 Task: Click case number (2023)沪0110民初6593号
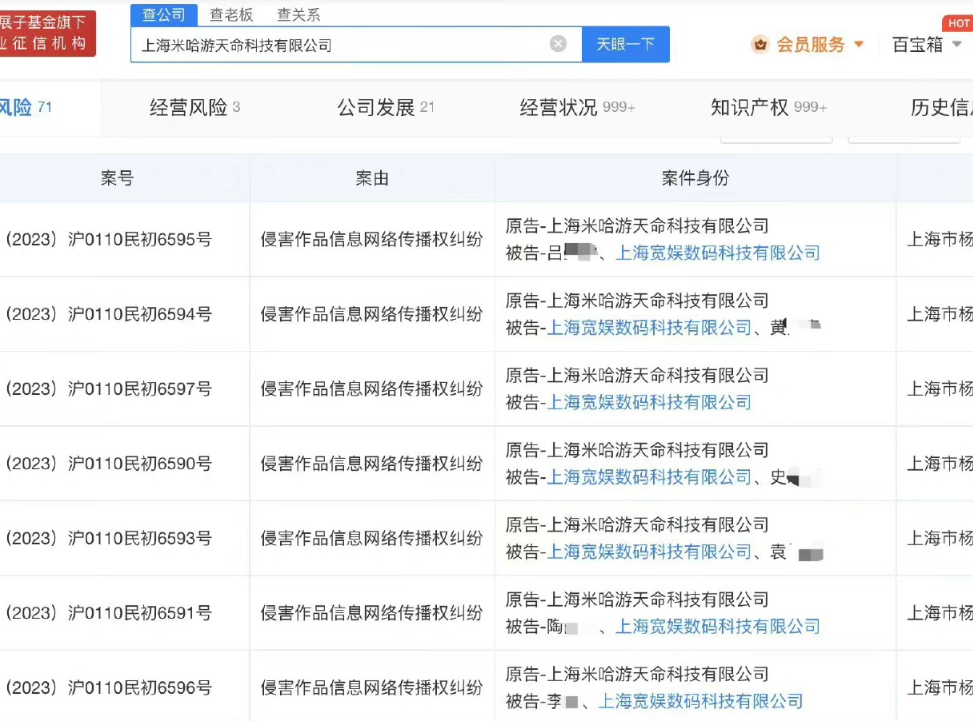[109, 538]
